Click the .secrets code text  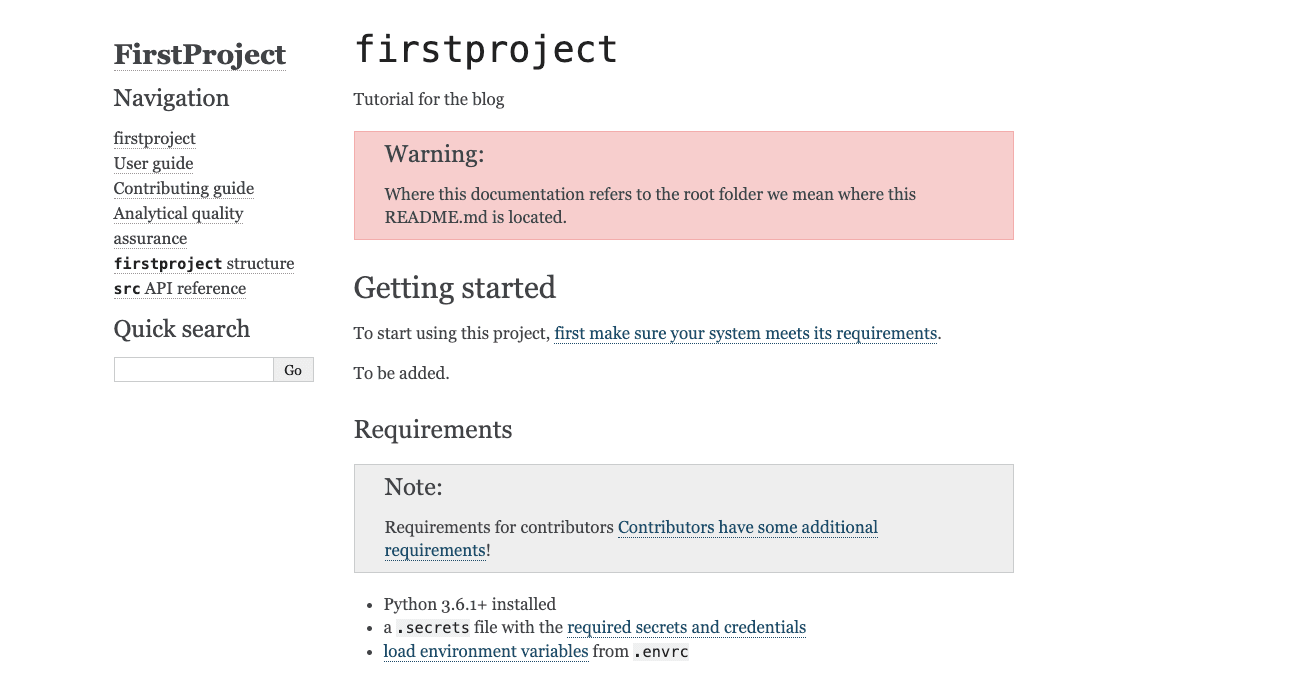coord(433,628)
